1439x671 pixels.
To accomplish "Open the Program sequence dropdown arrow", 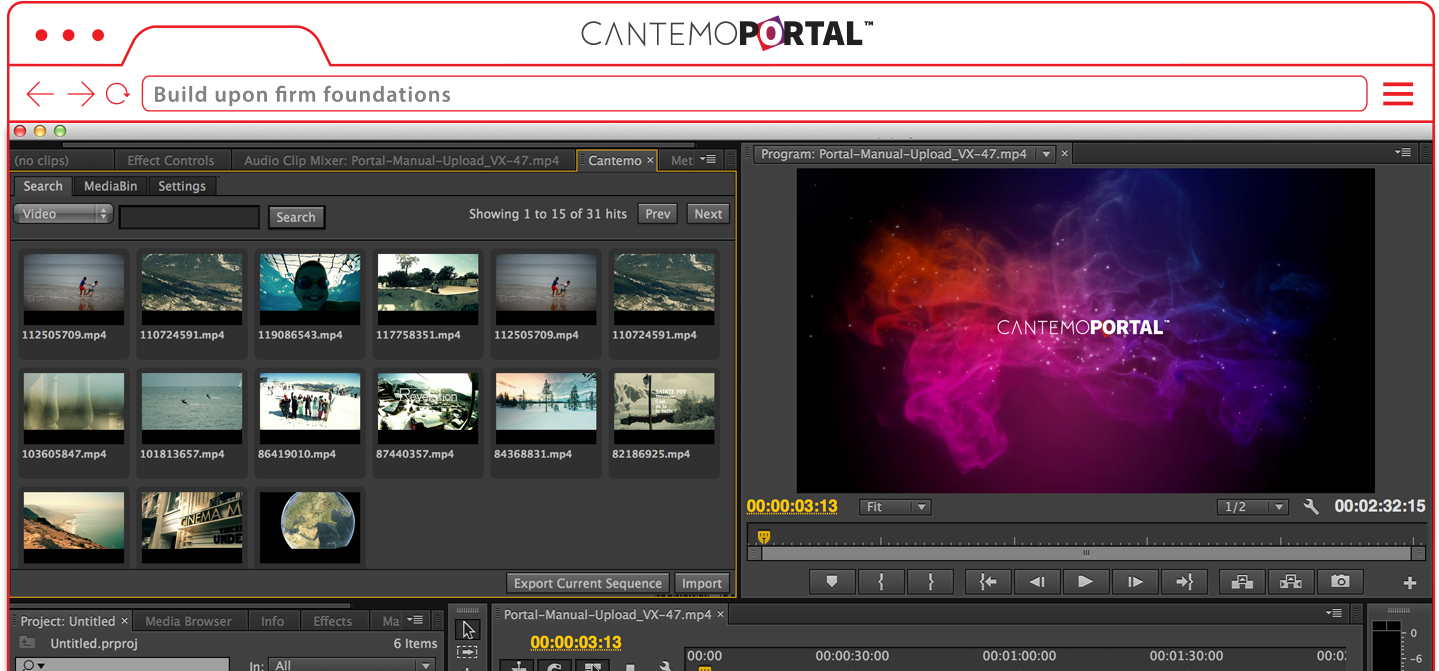I will pyautogui.click(x=1046, y=154).
